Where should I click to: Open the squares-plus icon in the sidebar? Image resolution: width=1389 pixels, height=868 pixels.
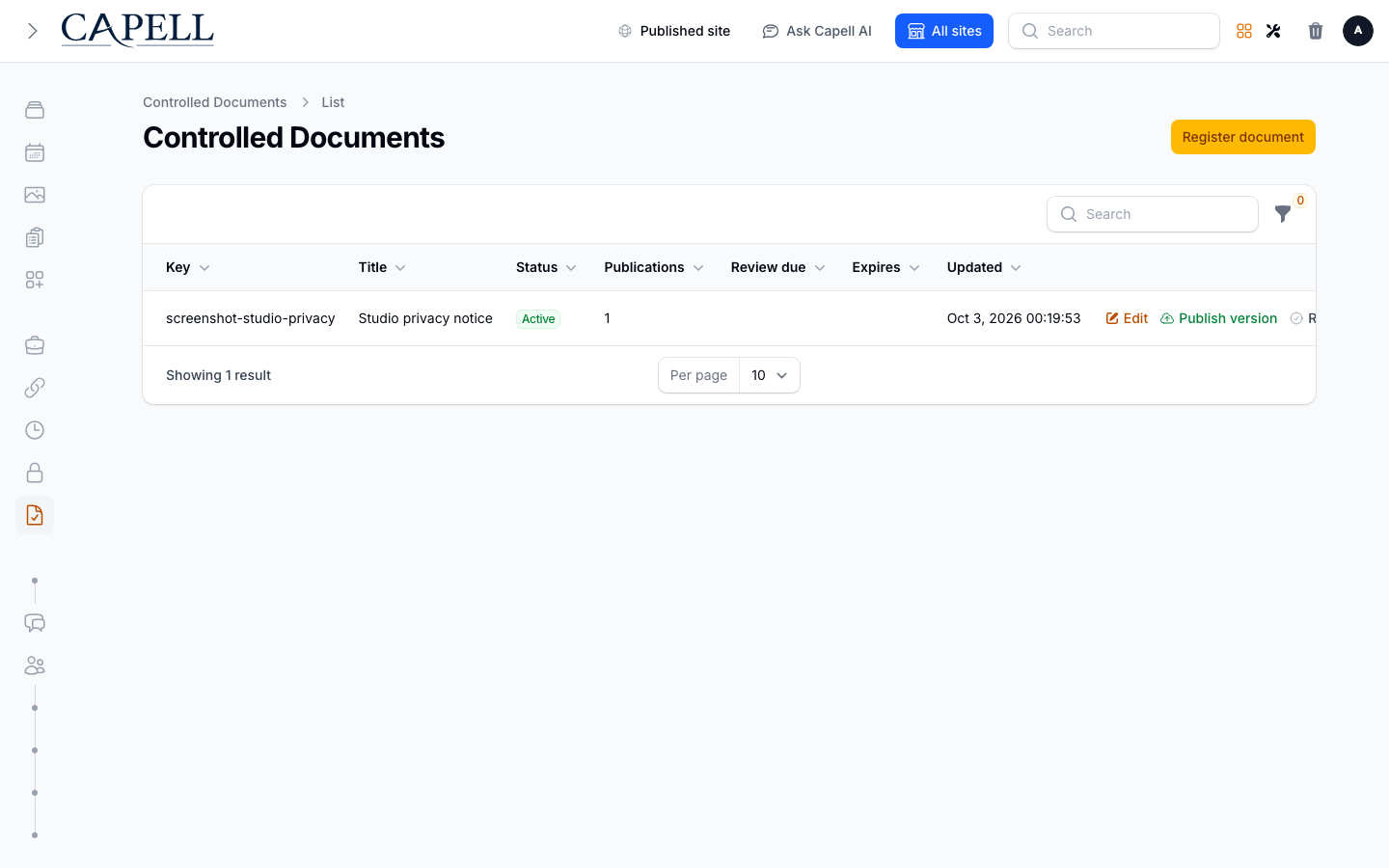tap(35, 280)
